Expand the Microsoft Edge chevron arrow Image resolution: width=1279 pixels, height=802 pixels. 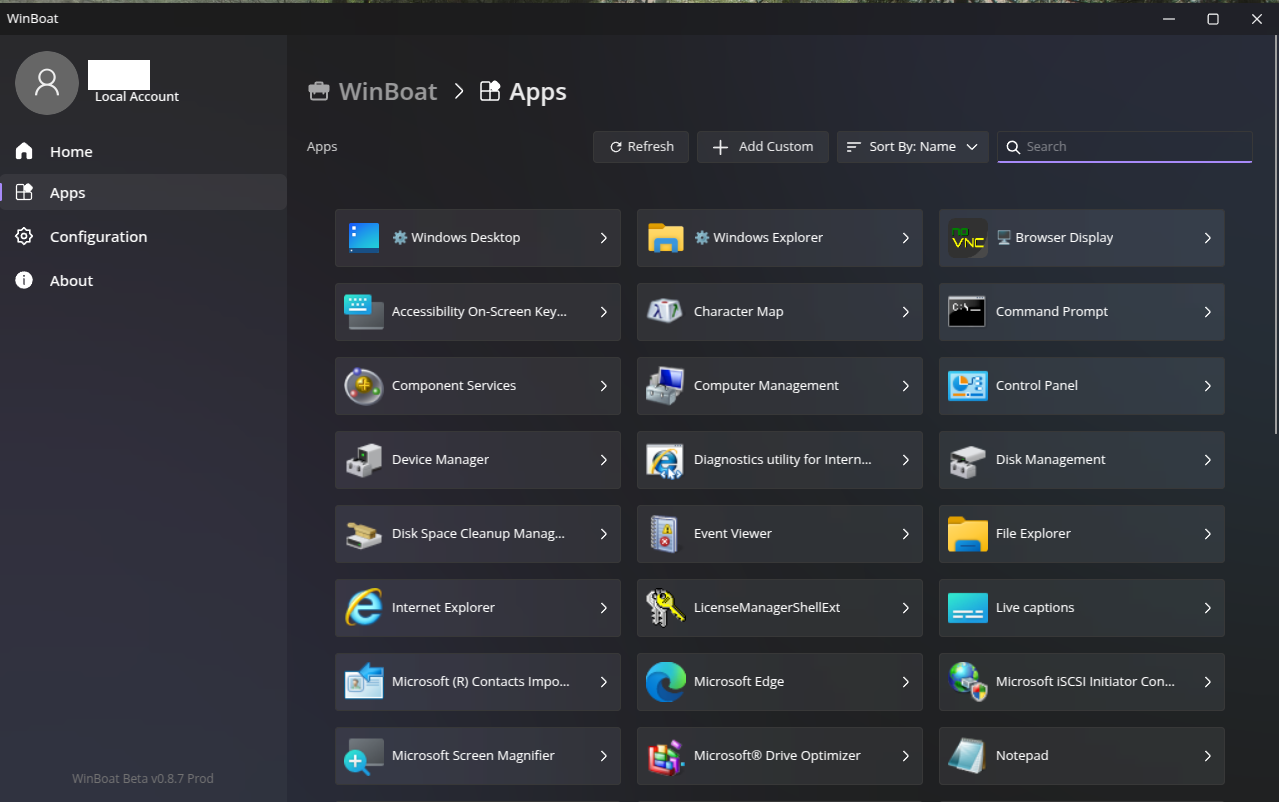point(905,682)
